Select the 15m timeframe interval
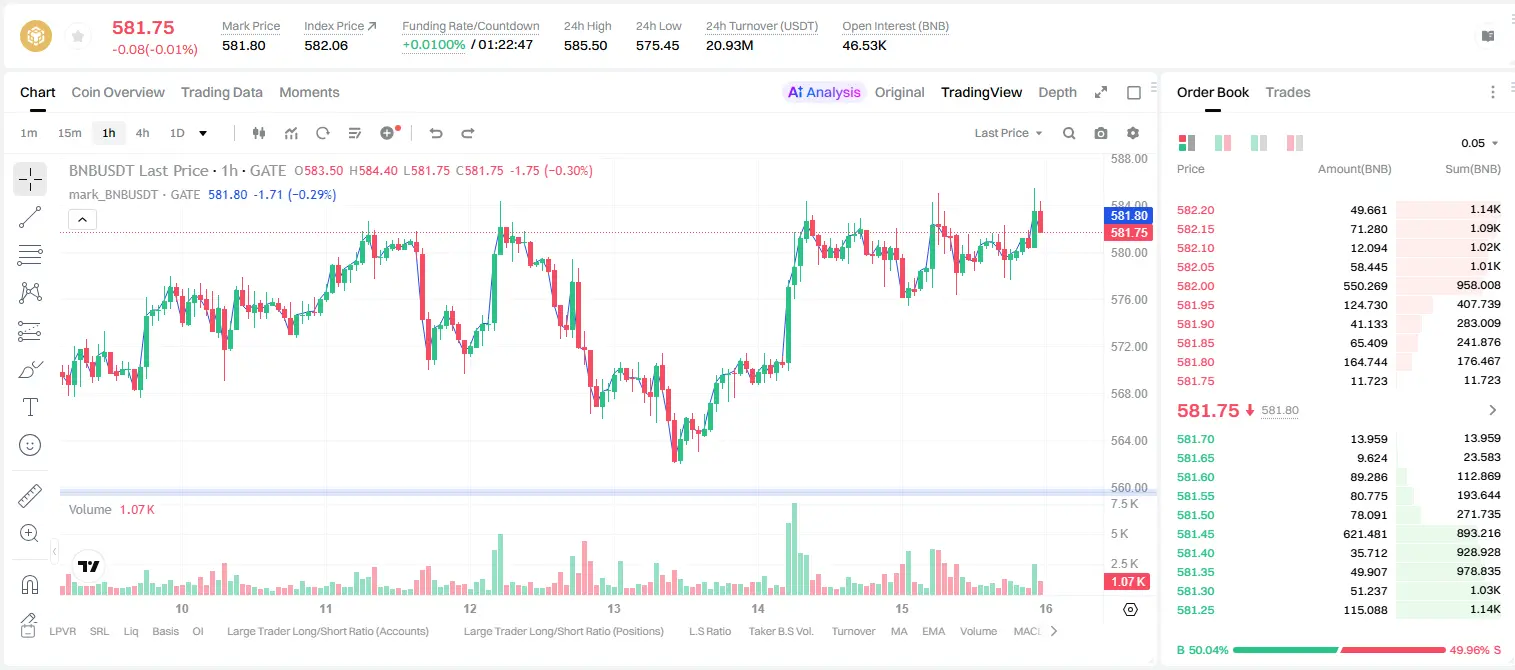Viewport: 1515px width, 670px height. point(69,133)
